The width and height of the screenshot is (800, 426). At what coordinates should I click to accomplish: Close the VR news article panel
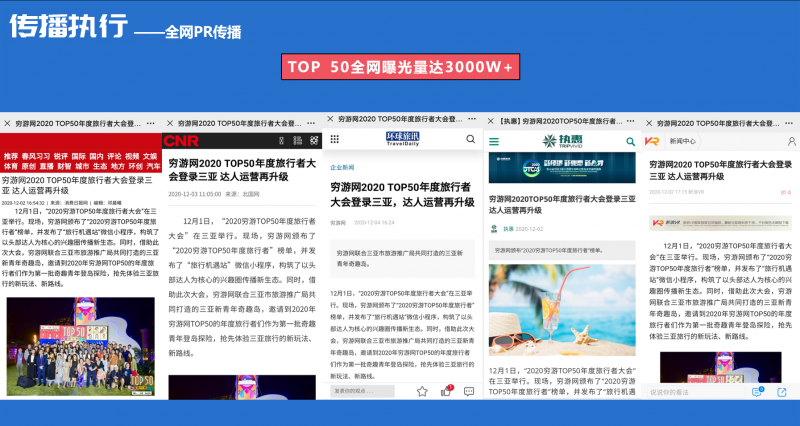click(x=649, y=123)
